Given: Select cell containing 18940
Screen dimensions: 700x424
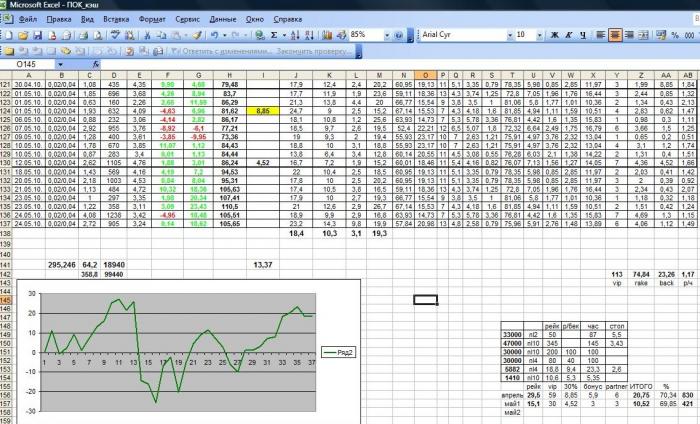Looking at the screenshot, I should [114, 265].
